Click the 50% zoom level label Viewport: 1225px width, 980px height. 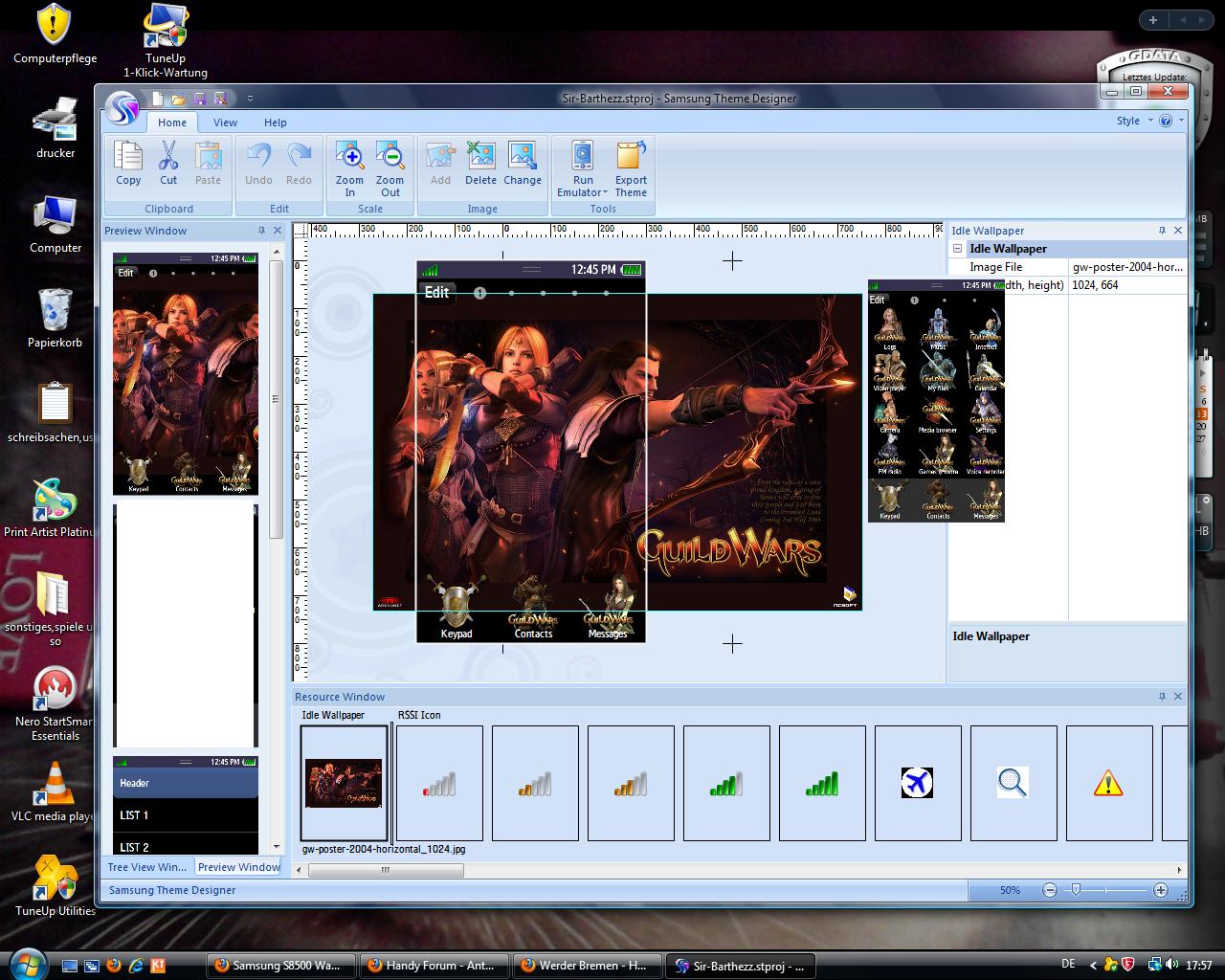tap(1010, 890)
